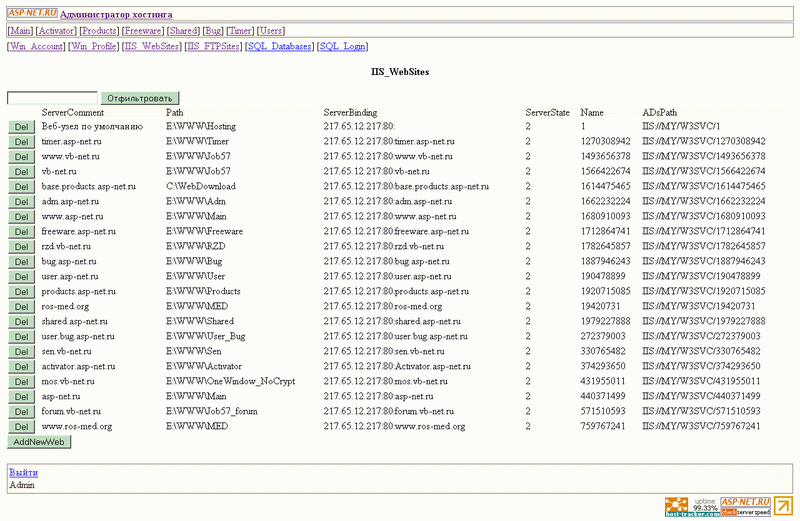Select path E:\WWW\OneWindow_NoCrypt
The width and height of the screenshot is (800, 521).
point(230,381)
